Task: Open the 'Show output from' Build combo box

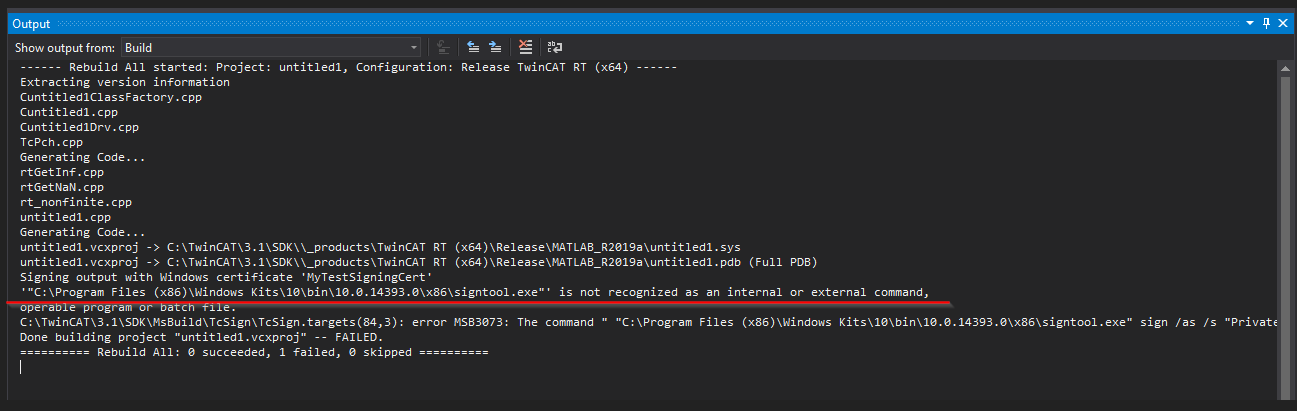Action: click(271, 47)
